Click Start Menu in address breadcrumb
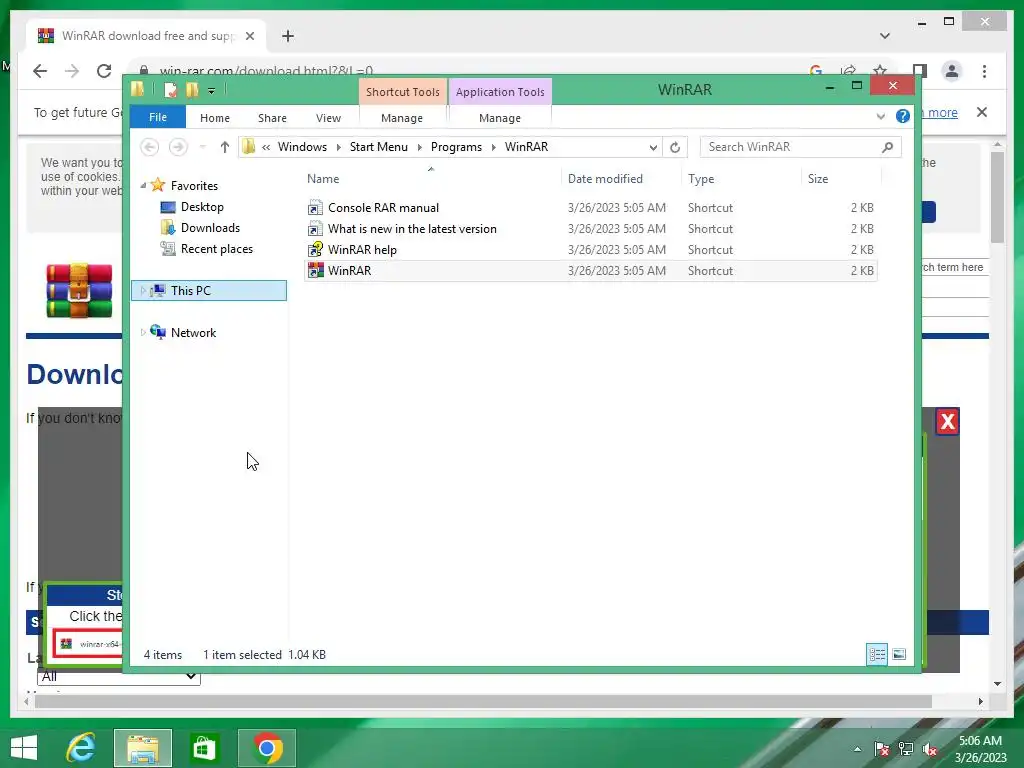 click(378, 147)
